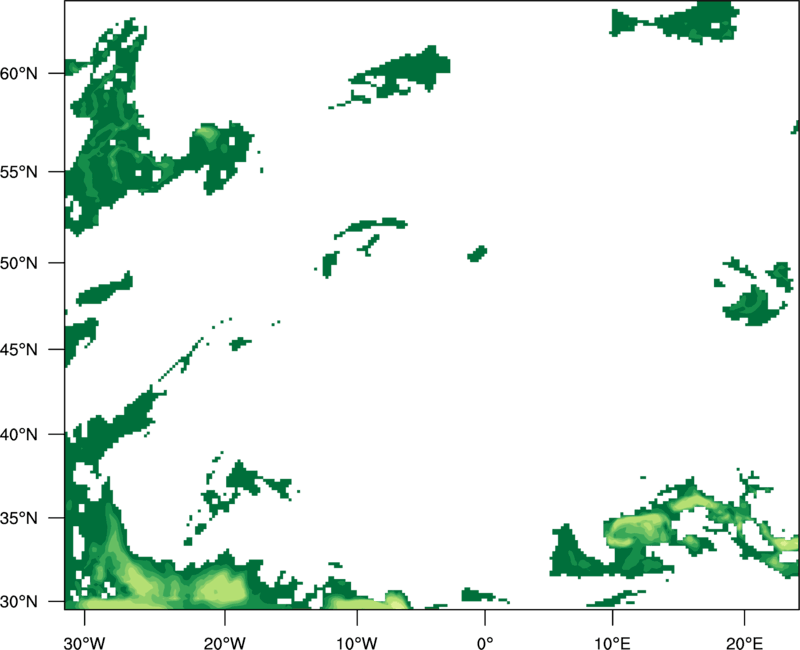Click the 45°N latitude label
Image resolution: width=800 pixels, height=650 pixels.
click(19, 349)
